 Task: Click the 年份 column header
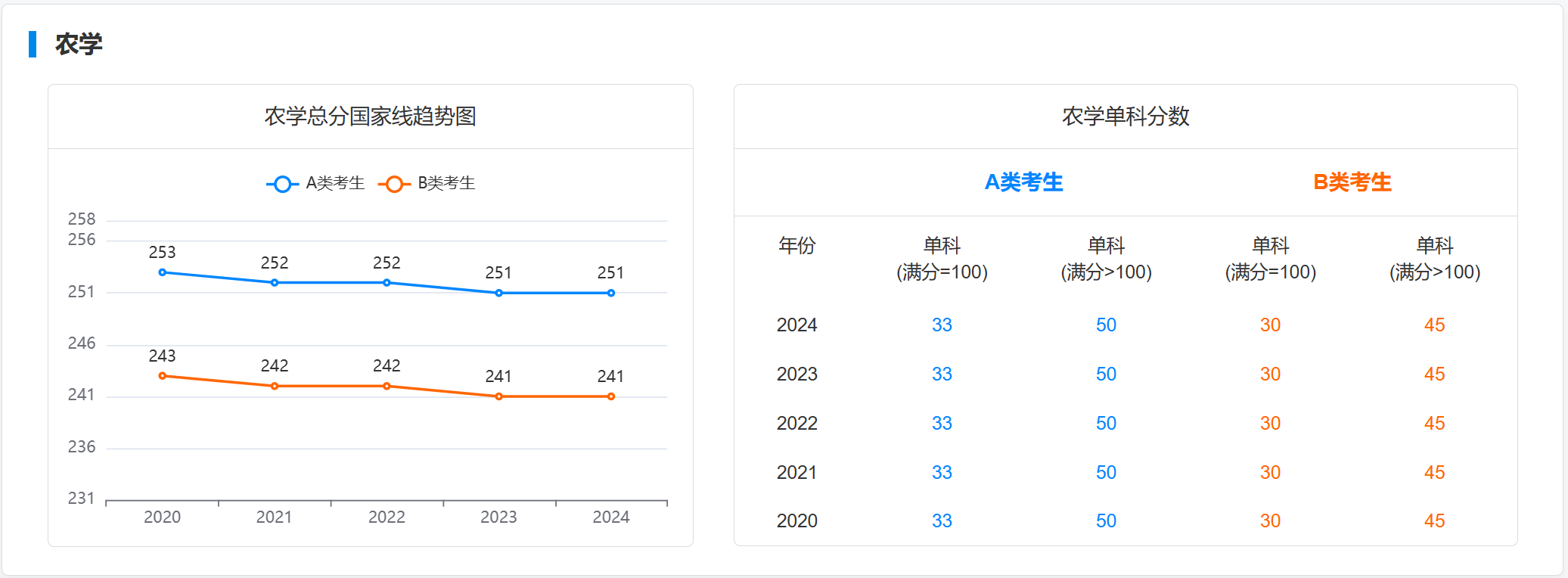796,246
